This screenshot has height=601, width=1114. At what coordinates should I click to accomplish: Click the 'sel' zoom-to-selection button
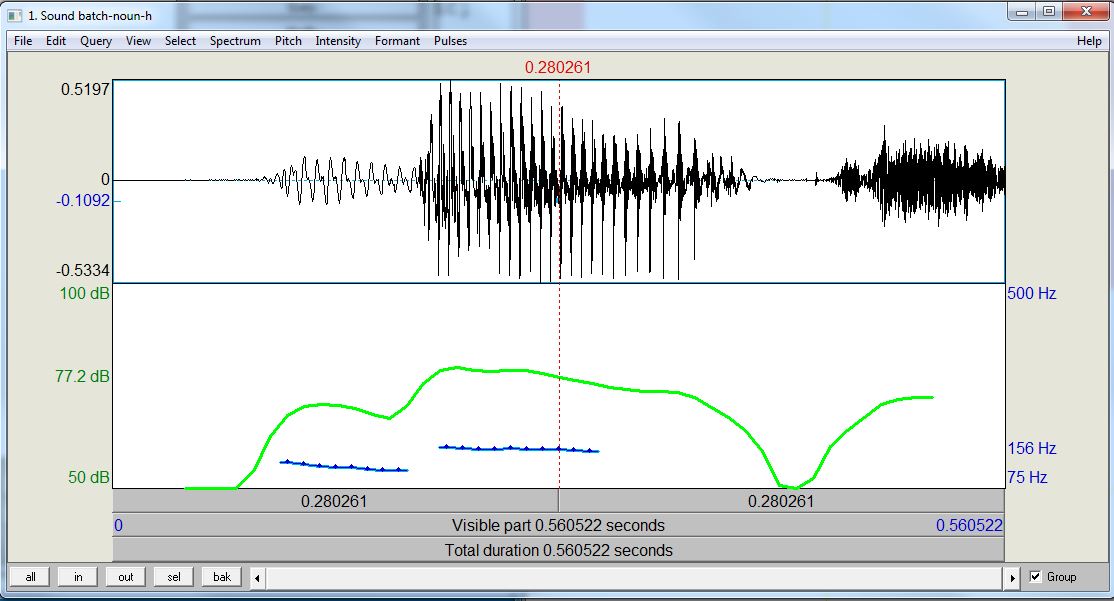click(x=174, y=577)
